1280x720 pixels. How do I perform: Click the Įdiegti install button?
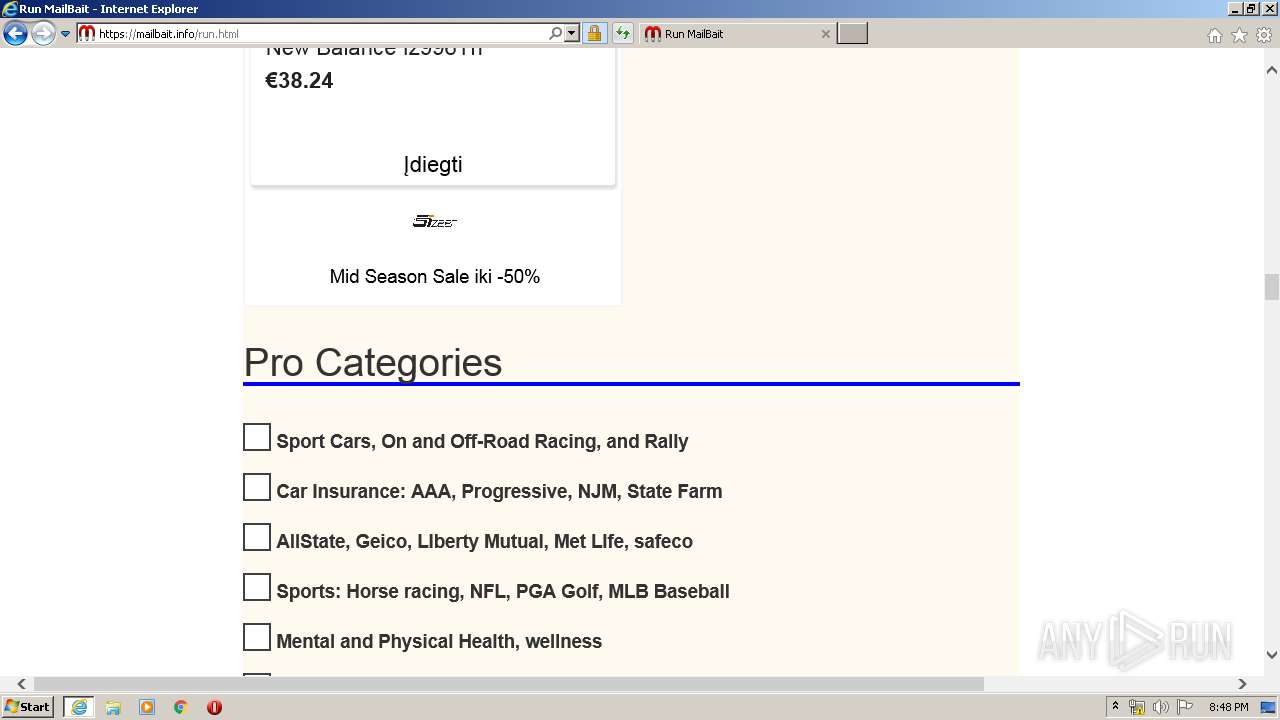click(x=433, y=165)
